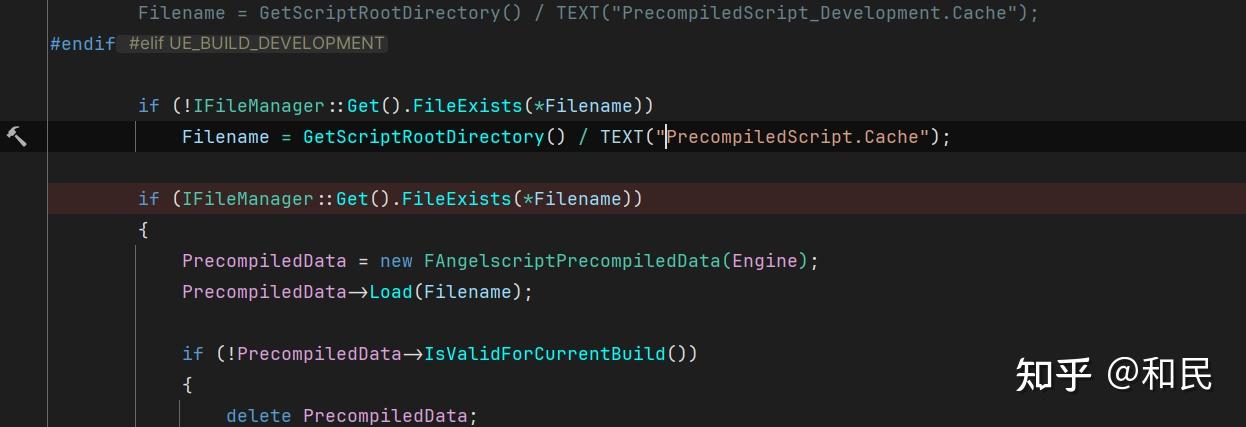
Task: Click the delete keyword
Action: [258, 416]
